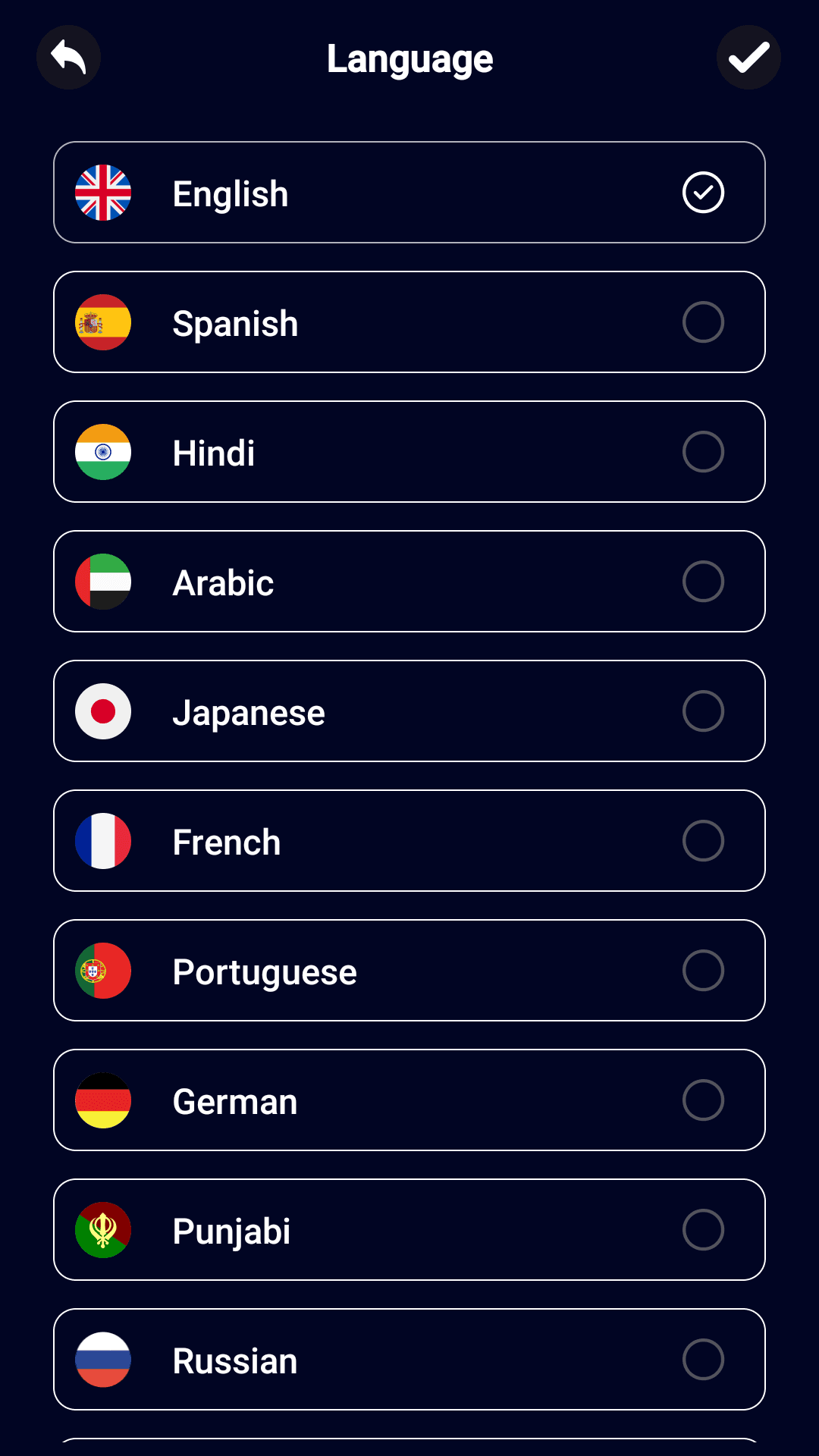Screen dimensions: 819x1456
Task: Tap the back arrow icon
Action: [x=68, y=58]
